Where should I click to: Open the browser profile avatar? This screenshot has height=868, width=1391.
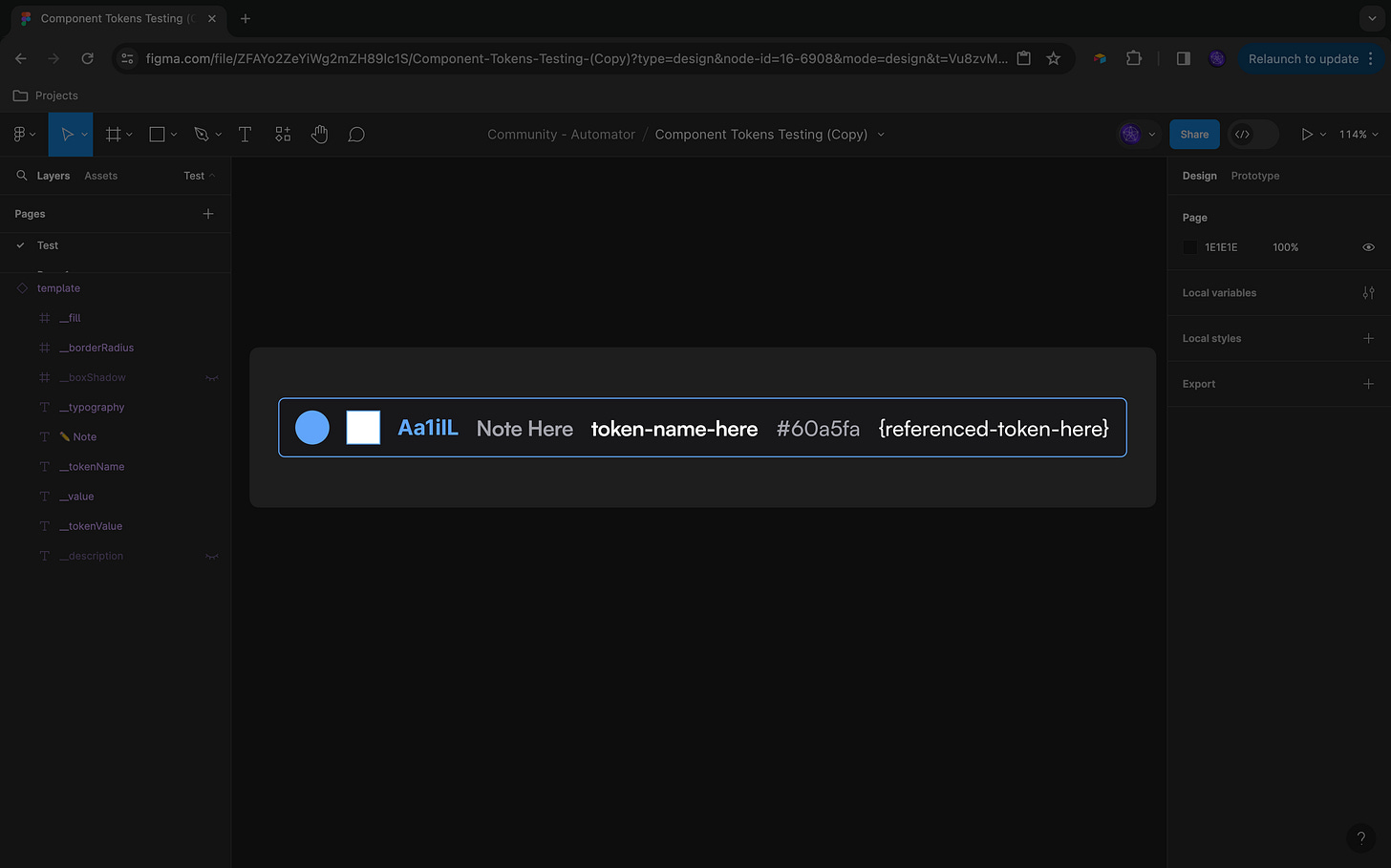tap(1216, 58)
